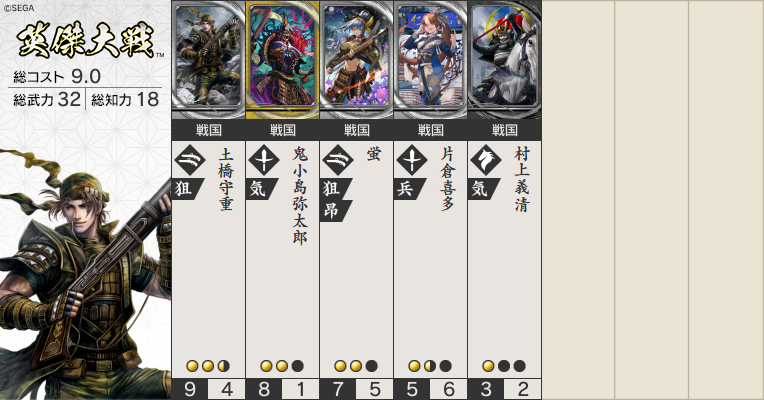Click the name text 片倉喜多
764x400 pixels.
[448, 179]
